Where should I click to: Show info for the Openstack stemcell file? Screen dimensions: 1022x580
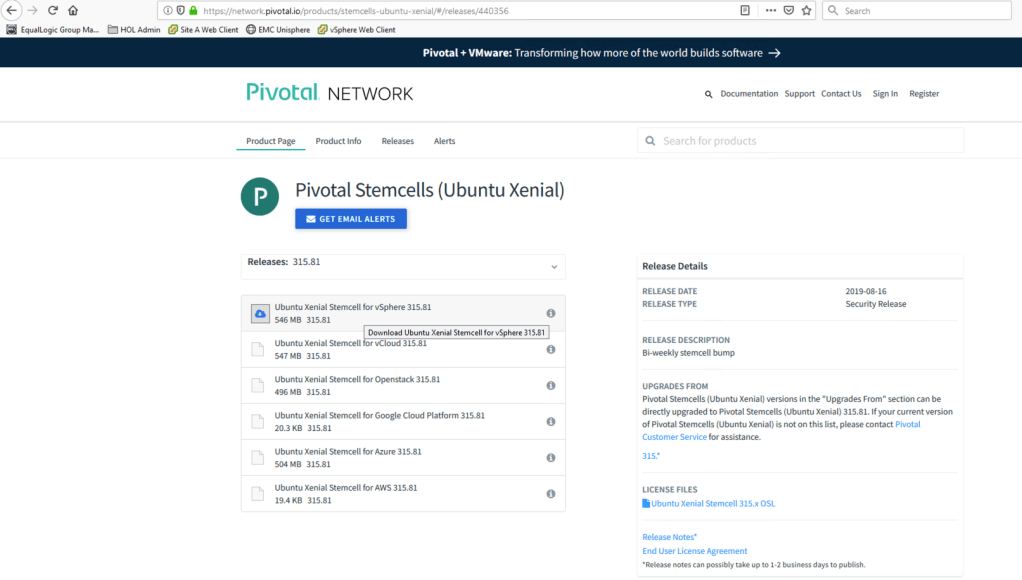click(x=551, y=386)
